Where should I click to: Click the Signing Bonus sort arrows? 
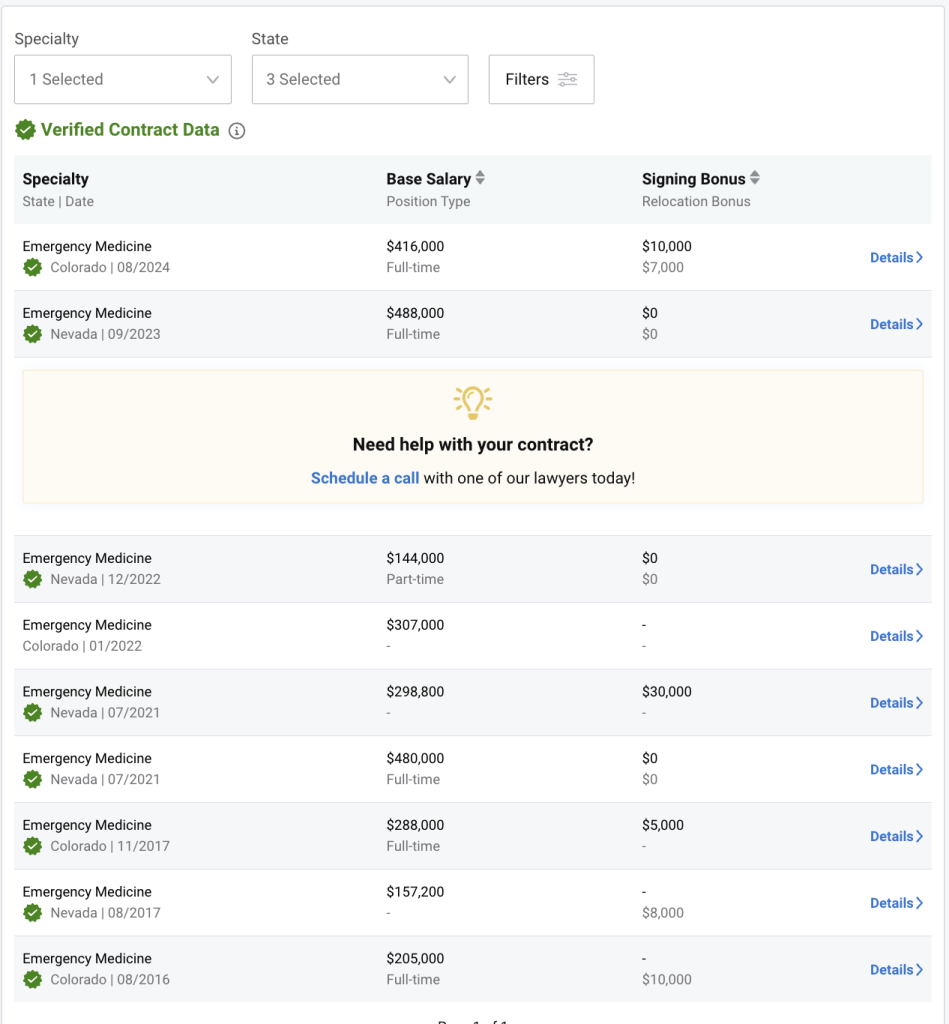[x=755, y=178]
